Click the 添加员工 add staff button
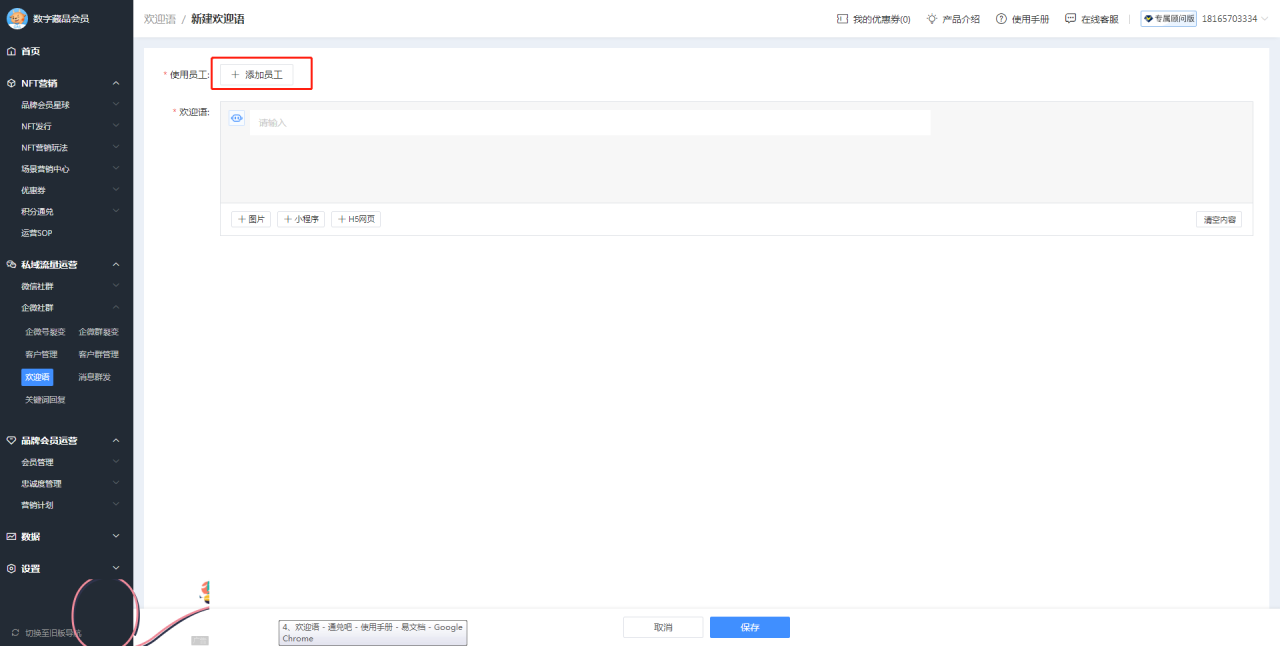 click(261, 72)
